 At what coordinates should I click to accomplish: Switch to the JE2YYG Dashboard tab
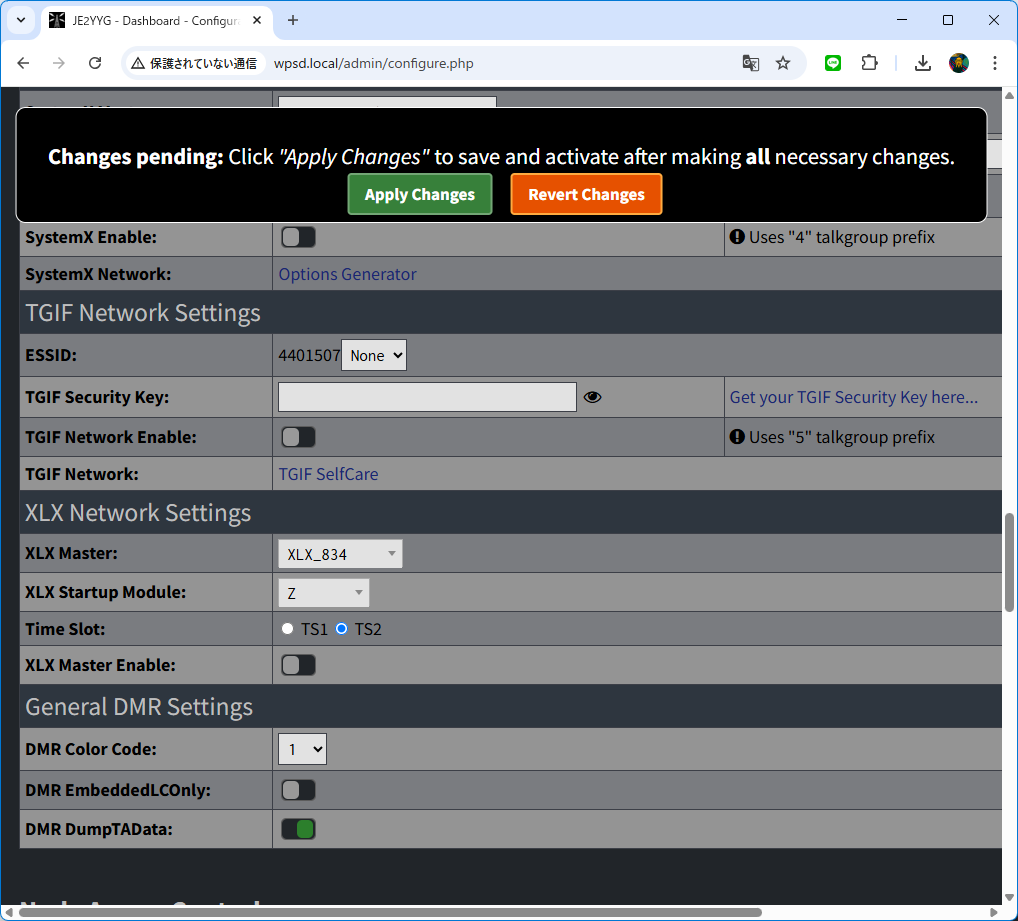click(x=150, y=20)
